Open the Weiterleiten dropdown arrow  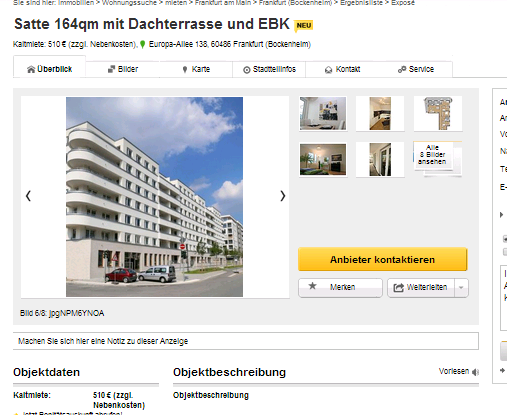tap(461, 287)
